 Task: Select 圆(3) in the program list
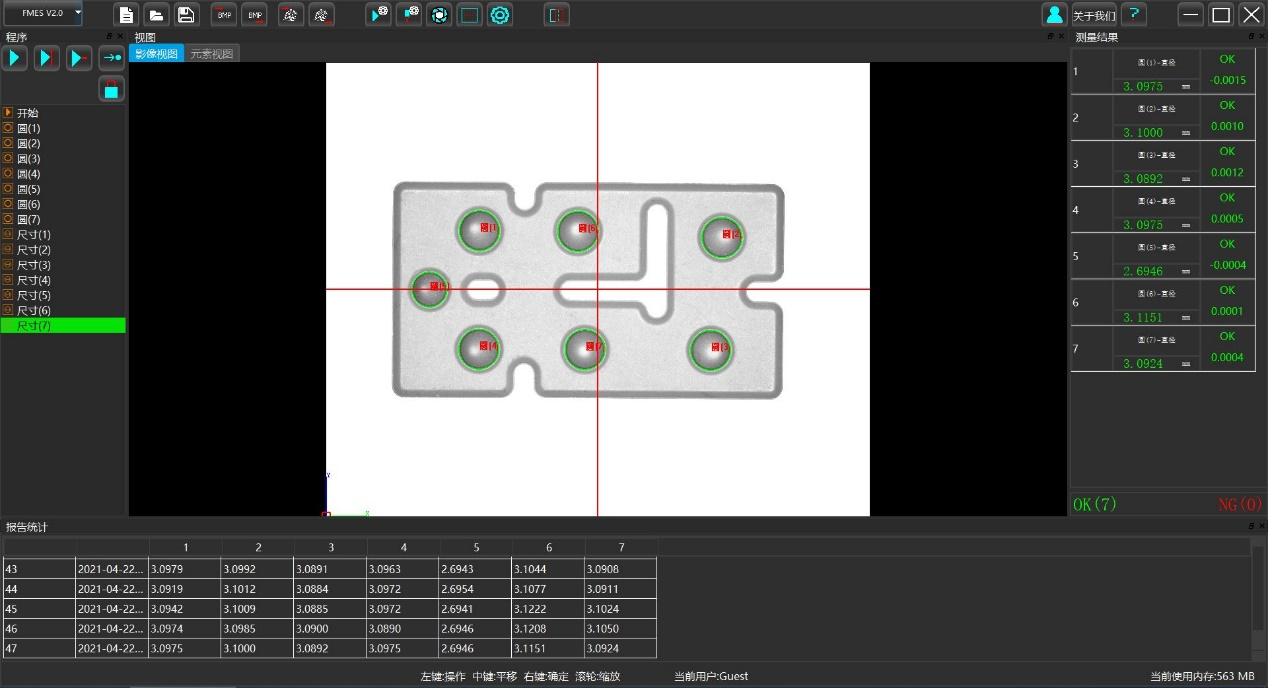(28, 159)
